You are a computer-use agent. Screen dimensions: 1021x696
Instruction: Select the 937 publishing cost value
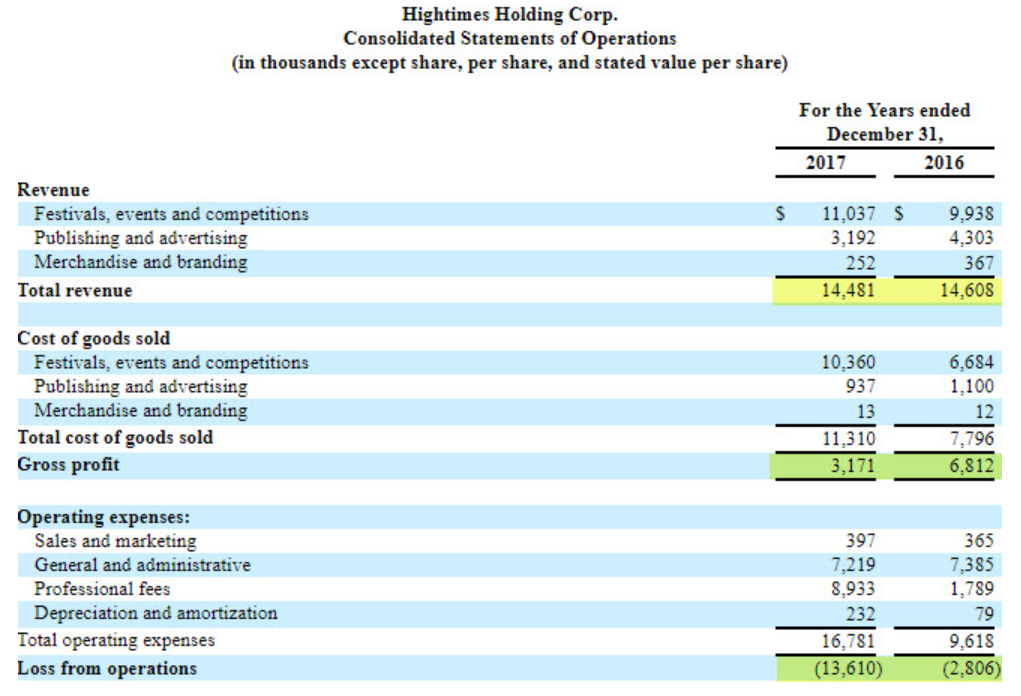860,386
